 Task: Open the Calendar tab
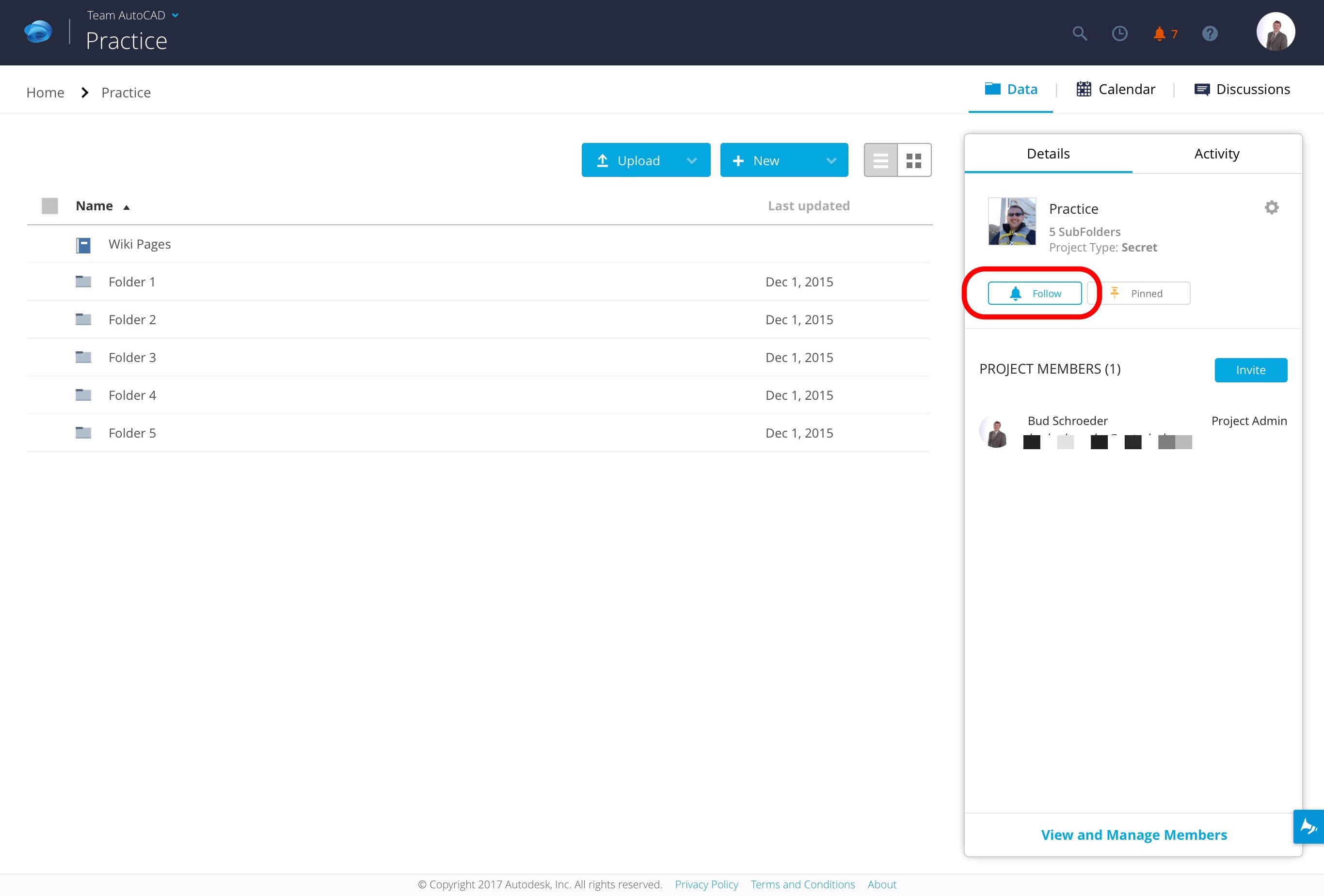click(1115, 89)
